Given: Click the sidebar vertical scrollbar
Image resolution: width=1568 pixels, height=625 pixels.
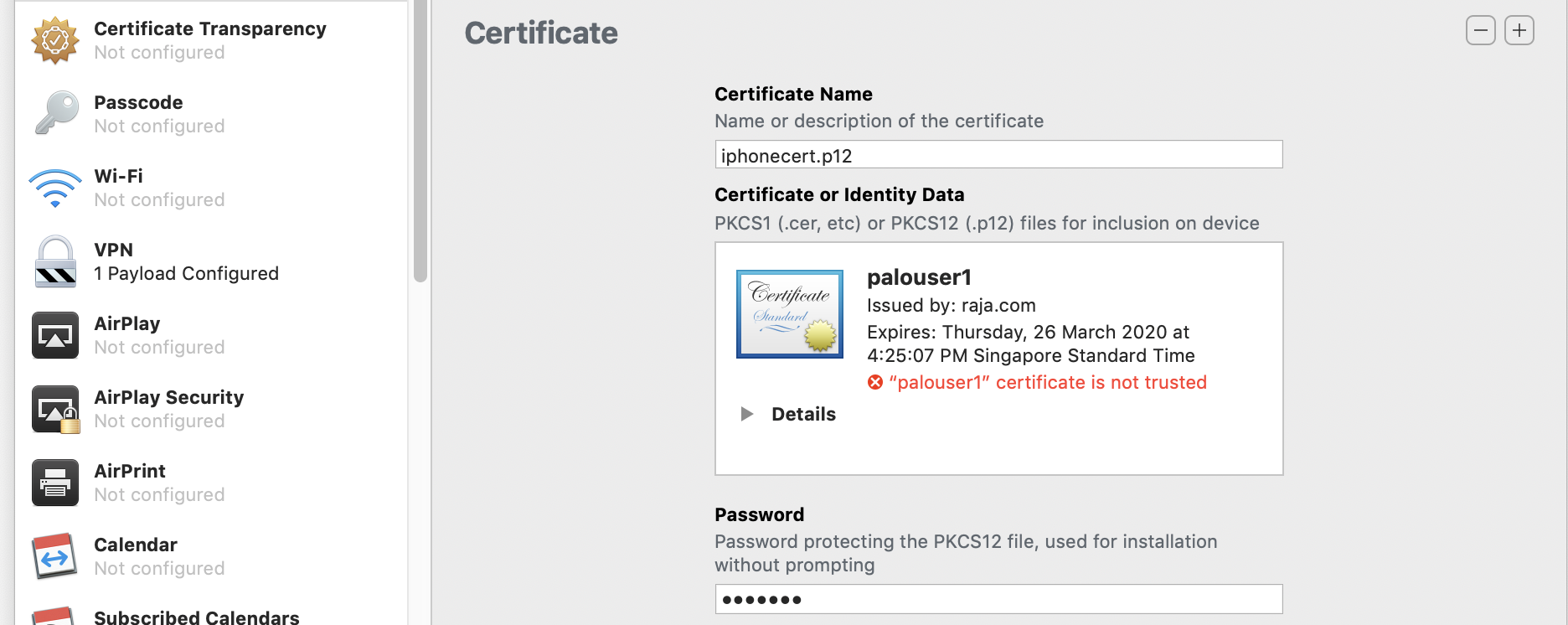Looking at the screenshot, I should point(420,142).
